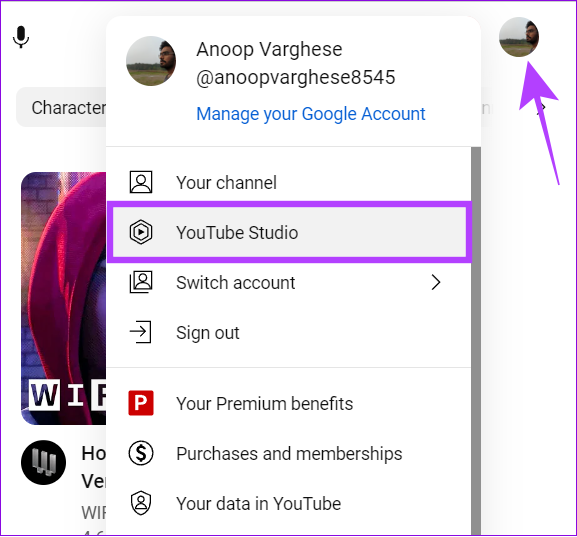Click the shield Your data icon
577x537 pixels.
click(141, 503)
